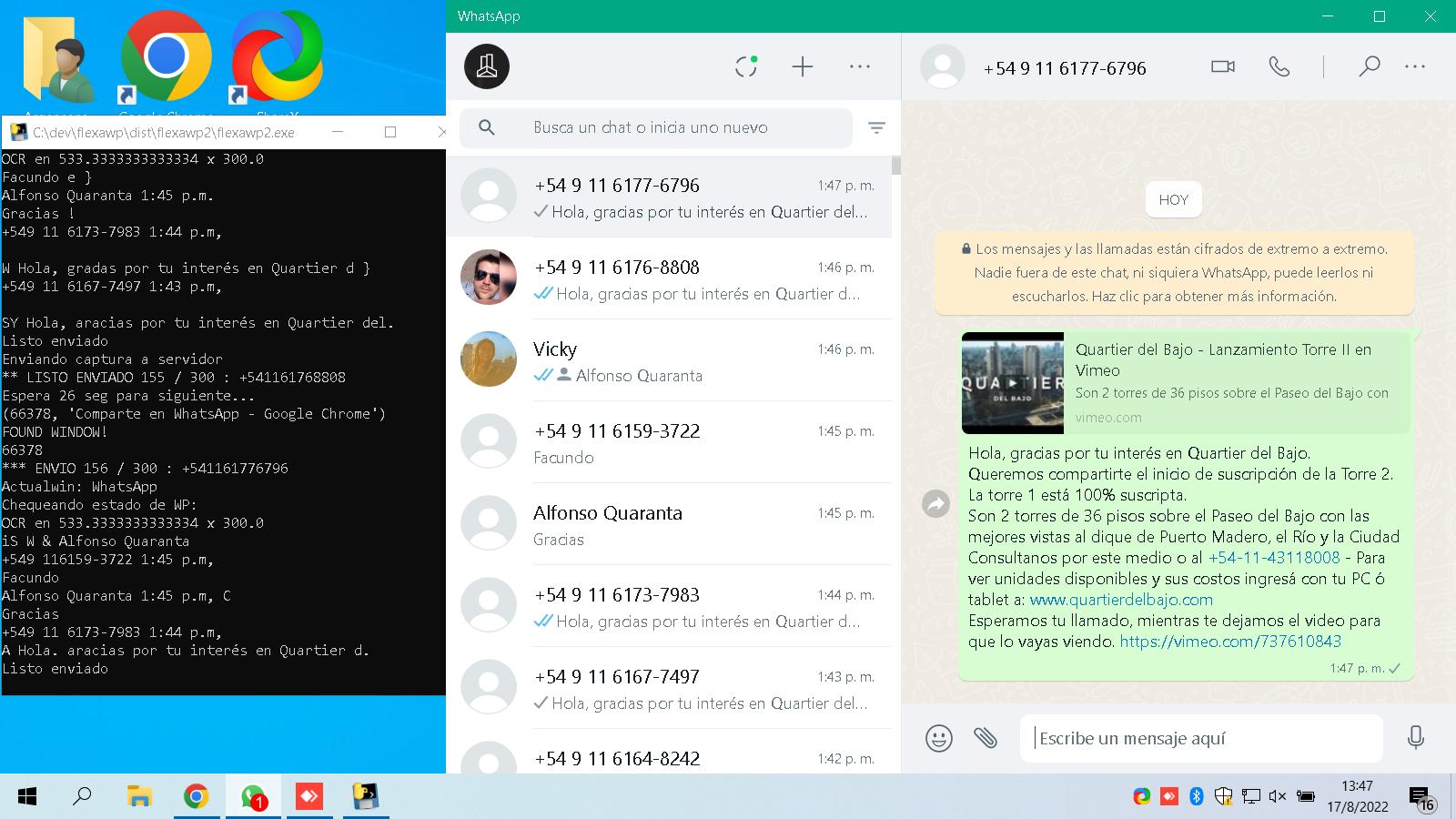The image size is (1456, 819).
Task: Open Windows Start menu
Action: click(x=27, y=797)
